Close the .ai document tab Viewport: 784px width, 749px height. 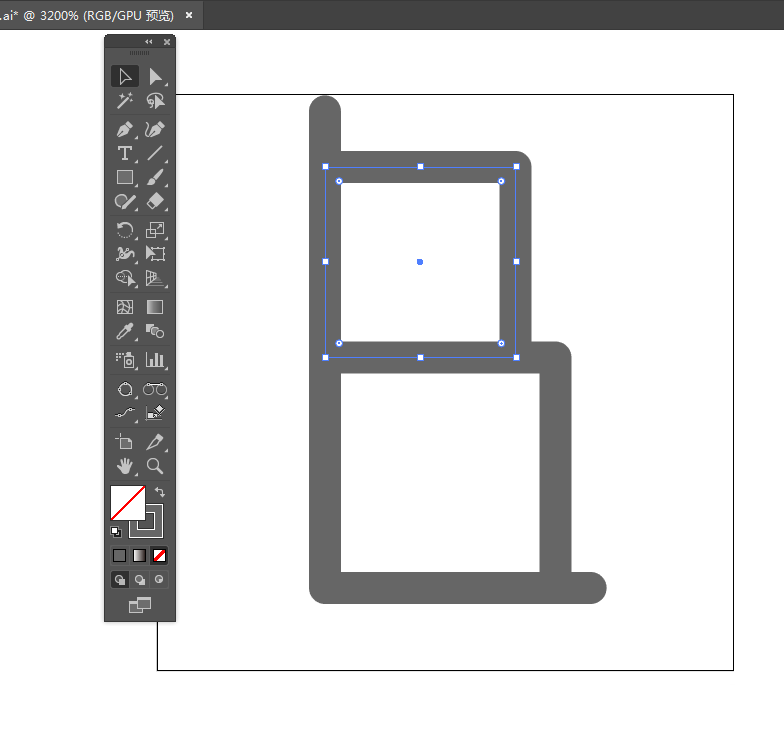(x=189, y=16)
